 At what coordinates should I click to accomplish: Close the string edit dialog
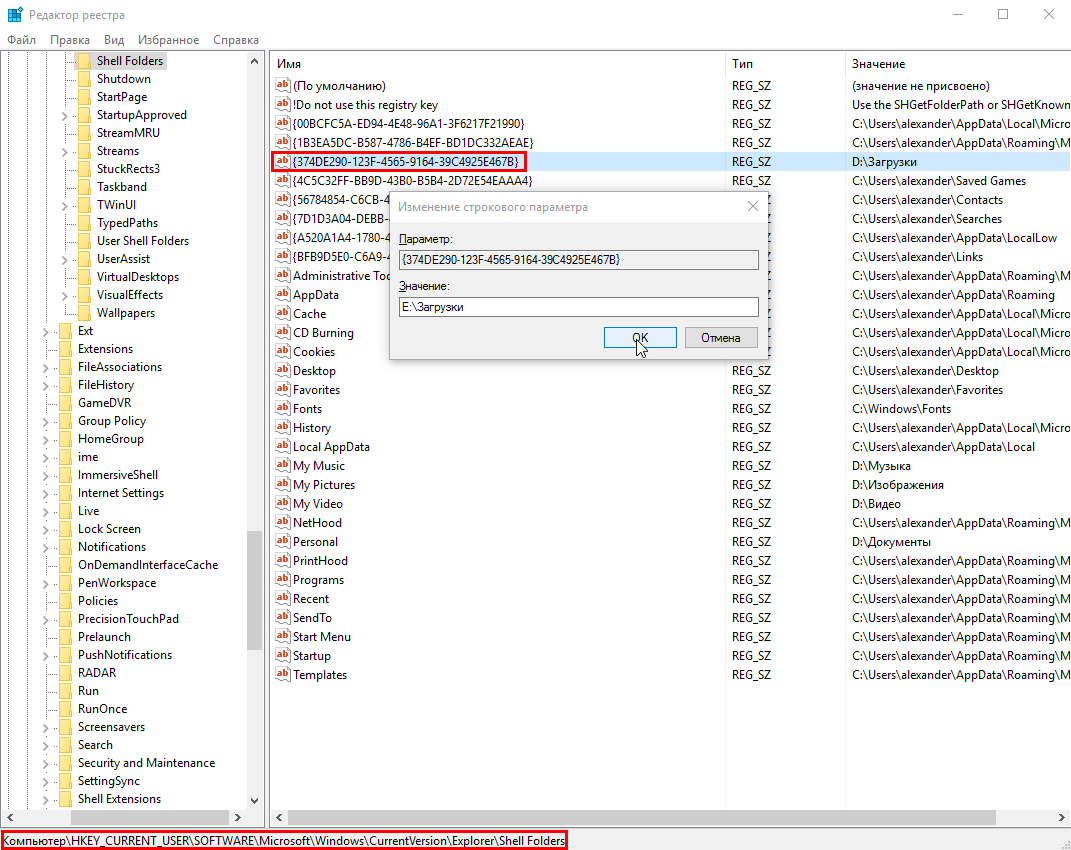pos(753,207)
